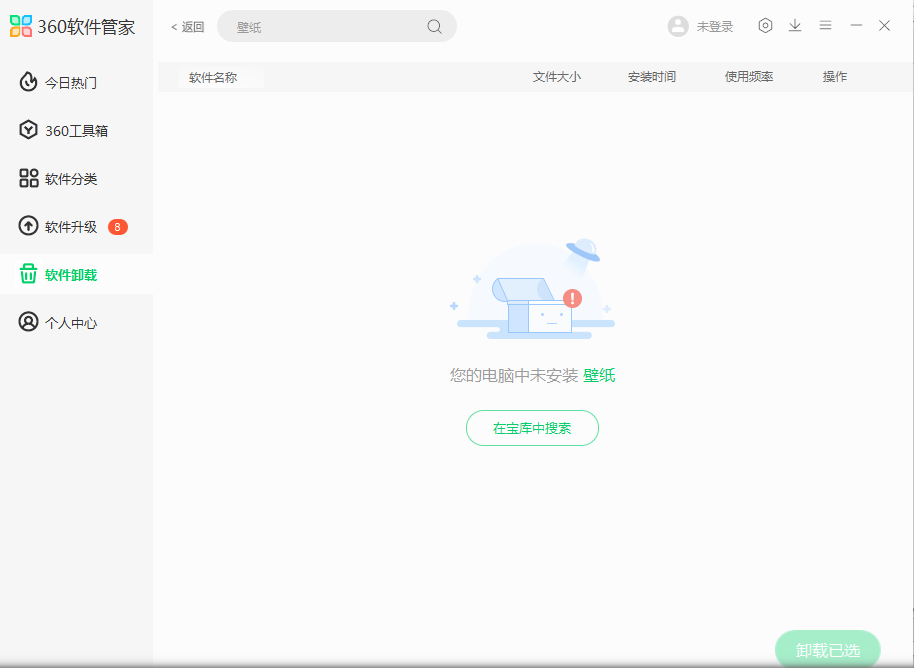Click the 软件升级 up-arrow icon
The height and width of the screenshot is (668, 914).
[28, 226]
